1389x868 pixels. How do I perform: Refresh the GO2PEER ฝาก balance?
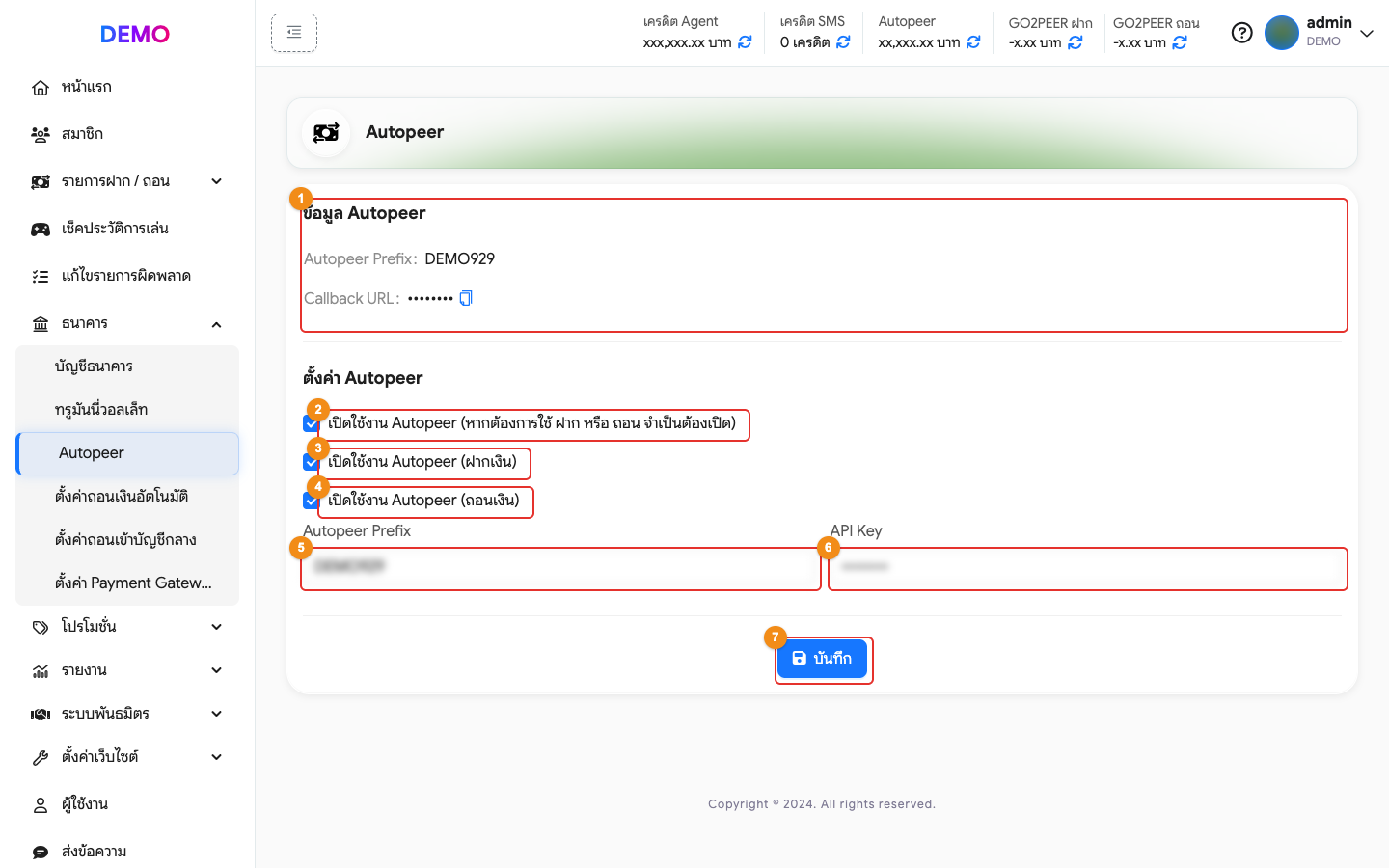click(1076, 42)
